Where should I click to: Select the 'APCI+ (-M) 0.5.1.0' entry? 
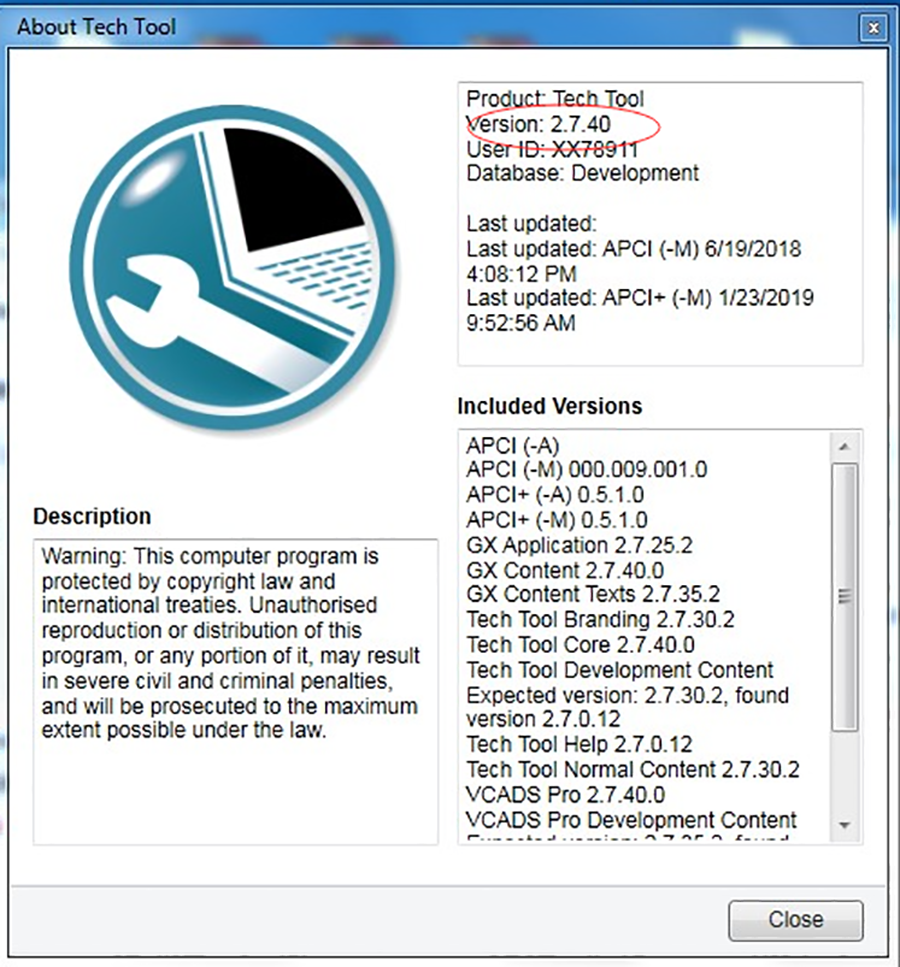click(x=557, y=520)
